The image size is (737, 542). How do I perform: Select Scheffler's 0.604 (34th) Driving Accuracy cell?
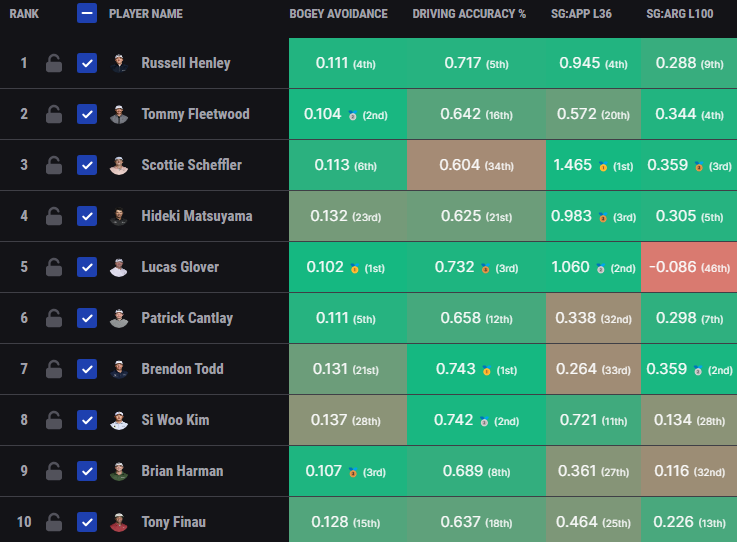[x=477, y=165]
